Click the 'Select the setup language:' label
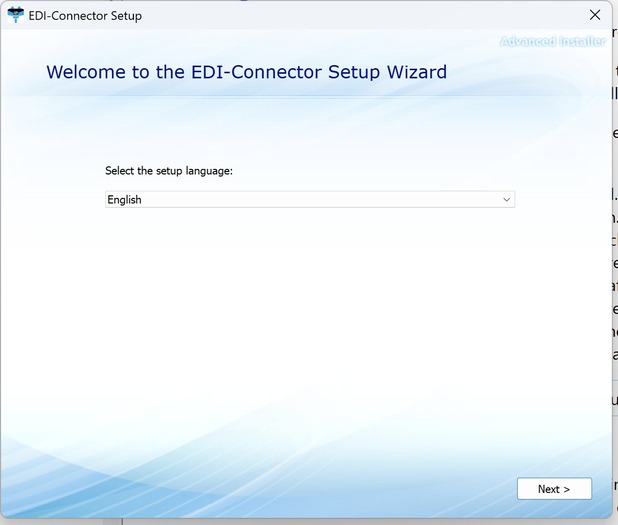Image resolution: width=618 pixels, height=525 pixels. click(169, 171)
